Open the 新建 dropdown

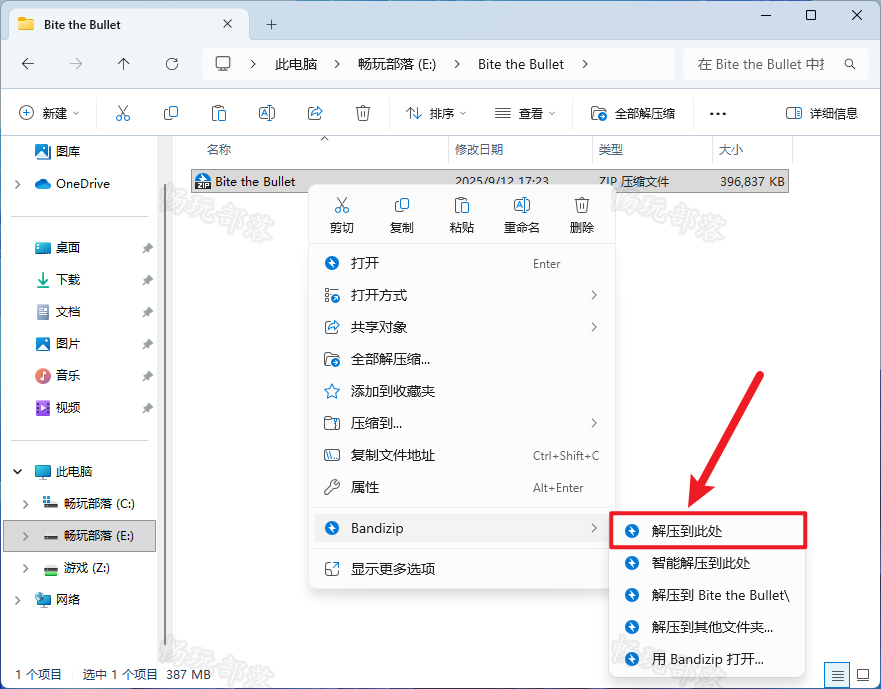point(49,114)
